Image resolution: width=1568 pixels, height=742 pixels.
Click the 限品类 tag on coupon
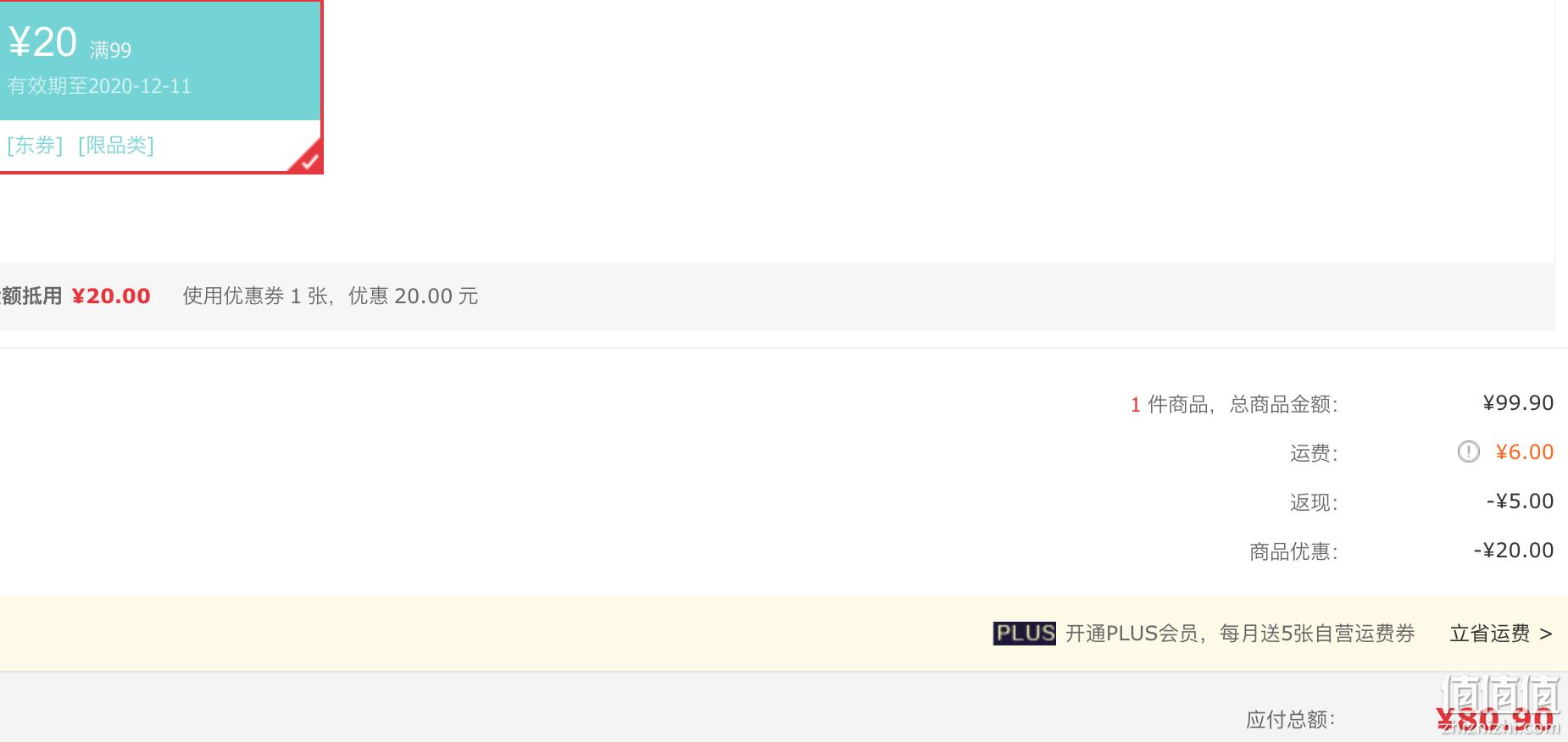(x=116, y=146)
